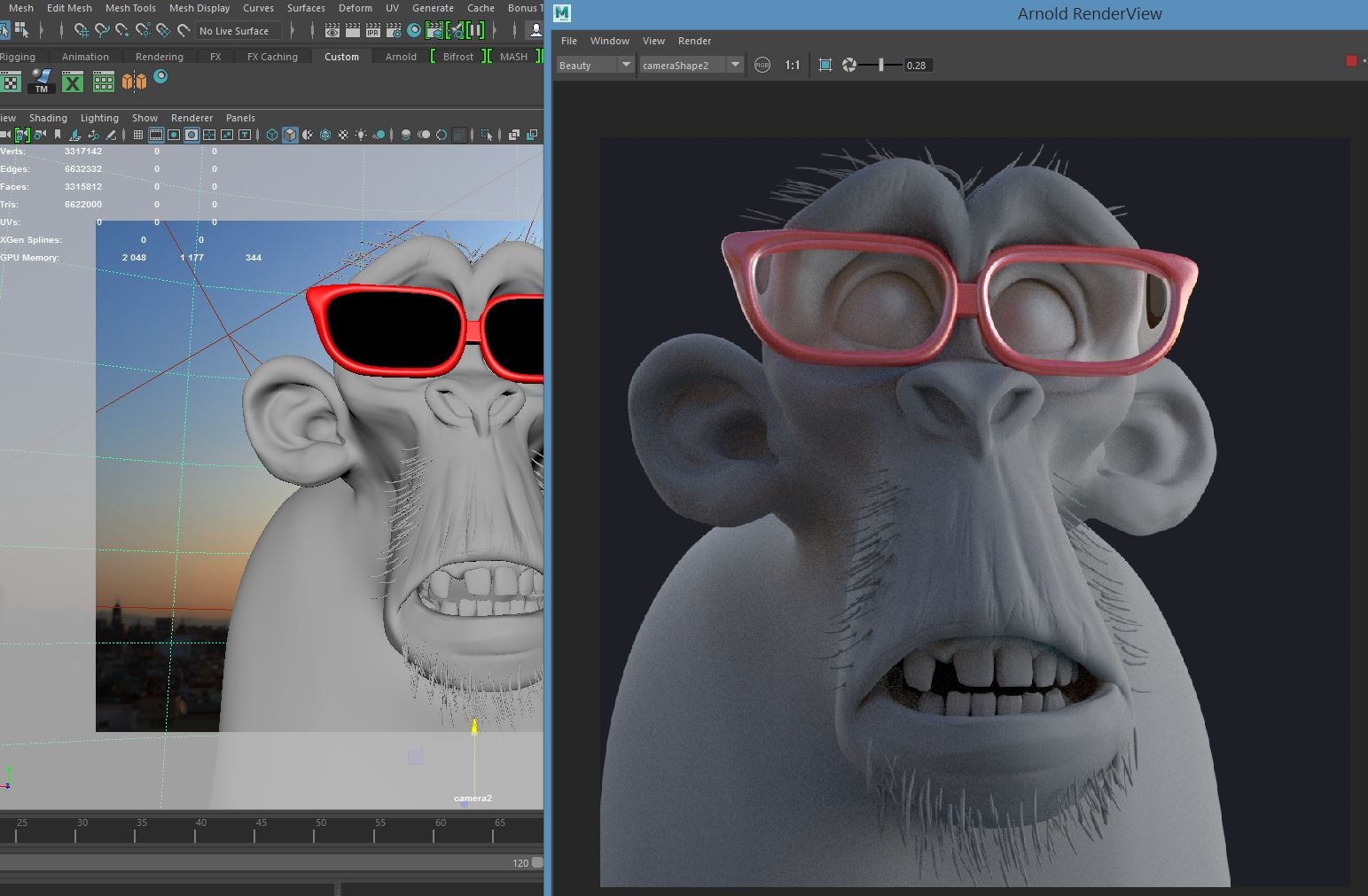Viewport: 1368px width, 896px height.
Task: Click the snap to grids magnet icon
Action: click(81, 30)
